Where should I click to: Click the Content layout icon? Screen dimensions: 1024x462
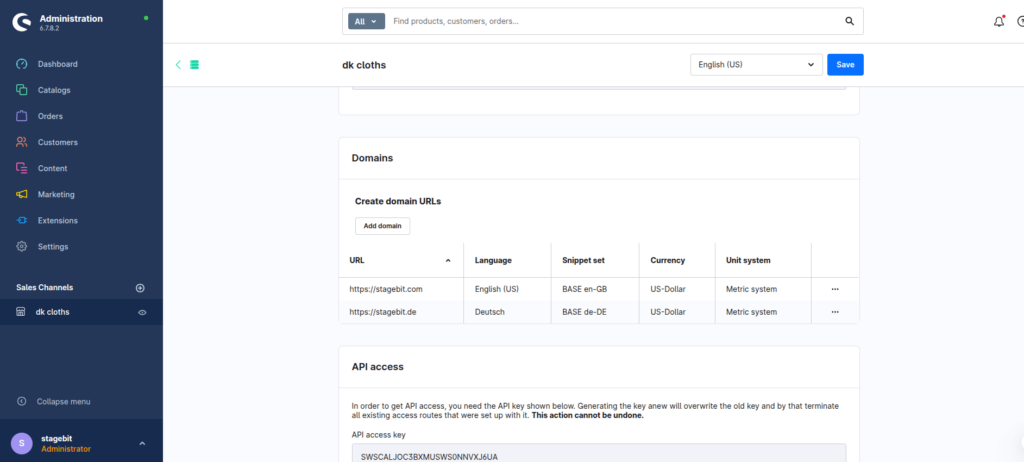click(x=22, y=169)
